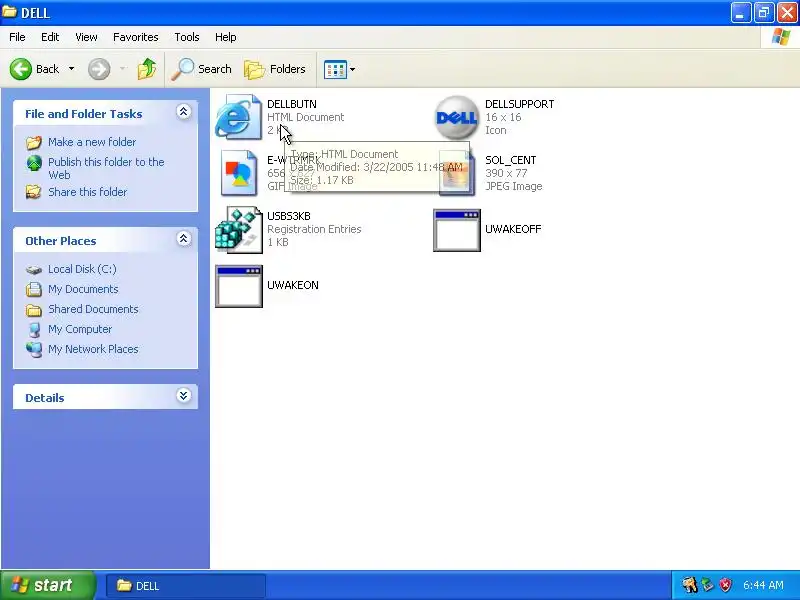
Task: Click Make a new folder link
Action: (92, 142)
